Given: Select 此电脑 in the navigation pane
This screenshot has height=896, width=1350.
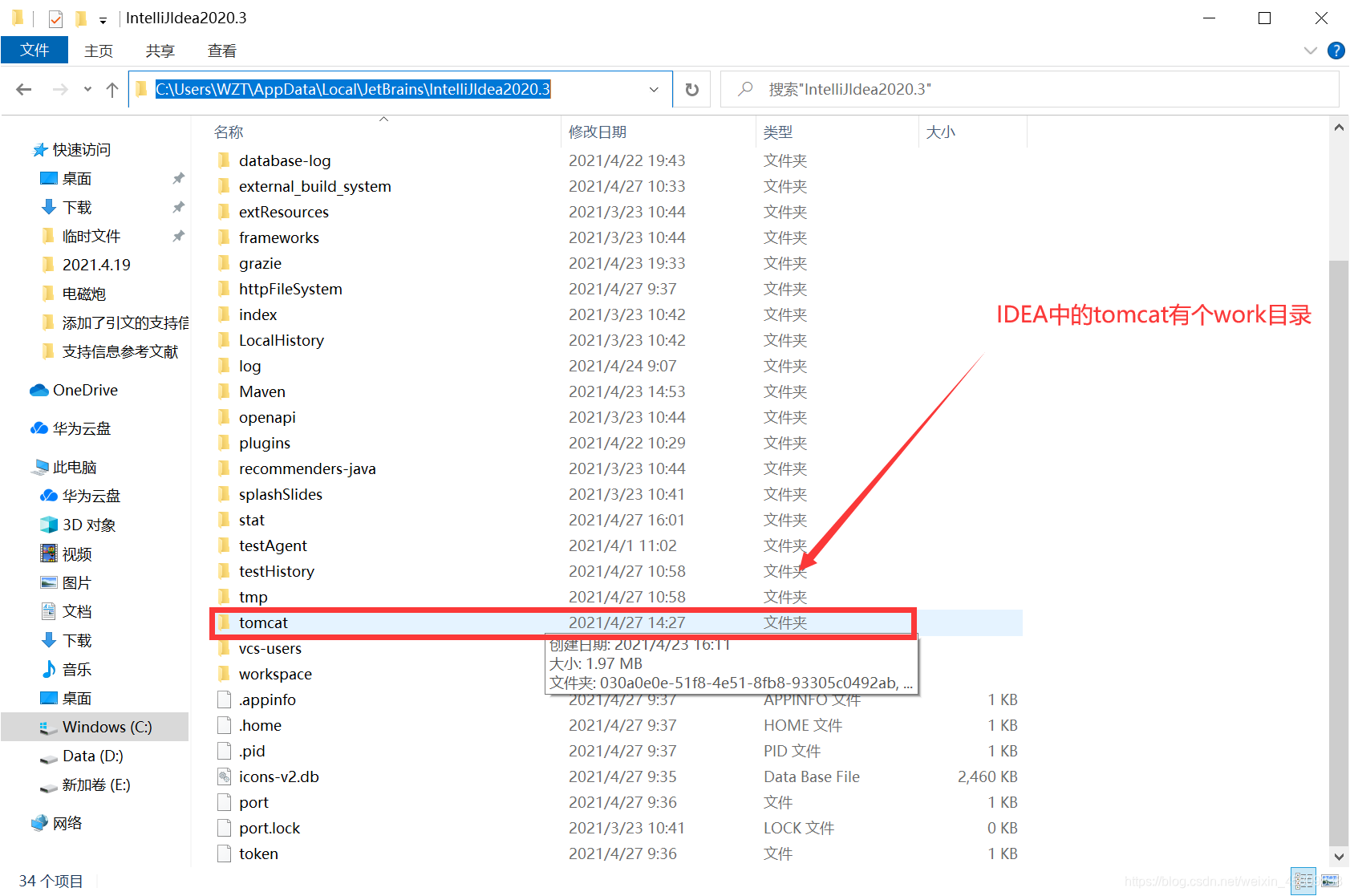Looking at the screenshot, I should coord(74,468).
